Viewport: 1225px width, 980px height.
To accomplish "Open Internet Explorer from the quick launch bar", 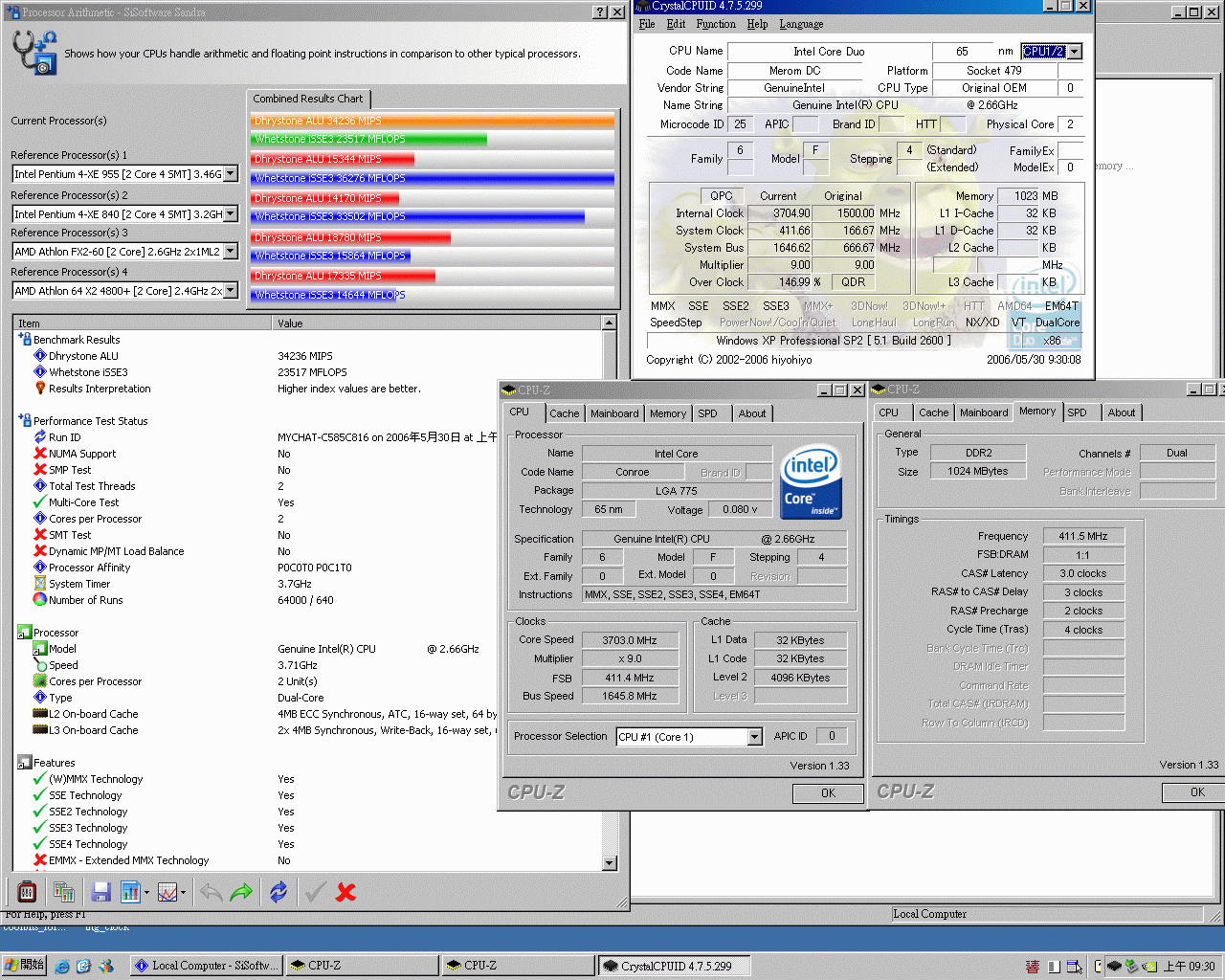I will tap(62, 967).
